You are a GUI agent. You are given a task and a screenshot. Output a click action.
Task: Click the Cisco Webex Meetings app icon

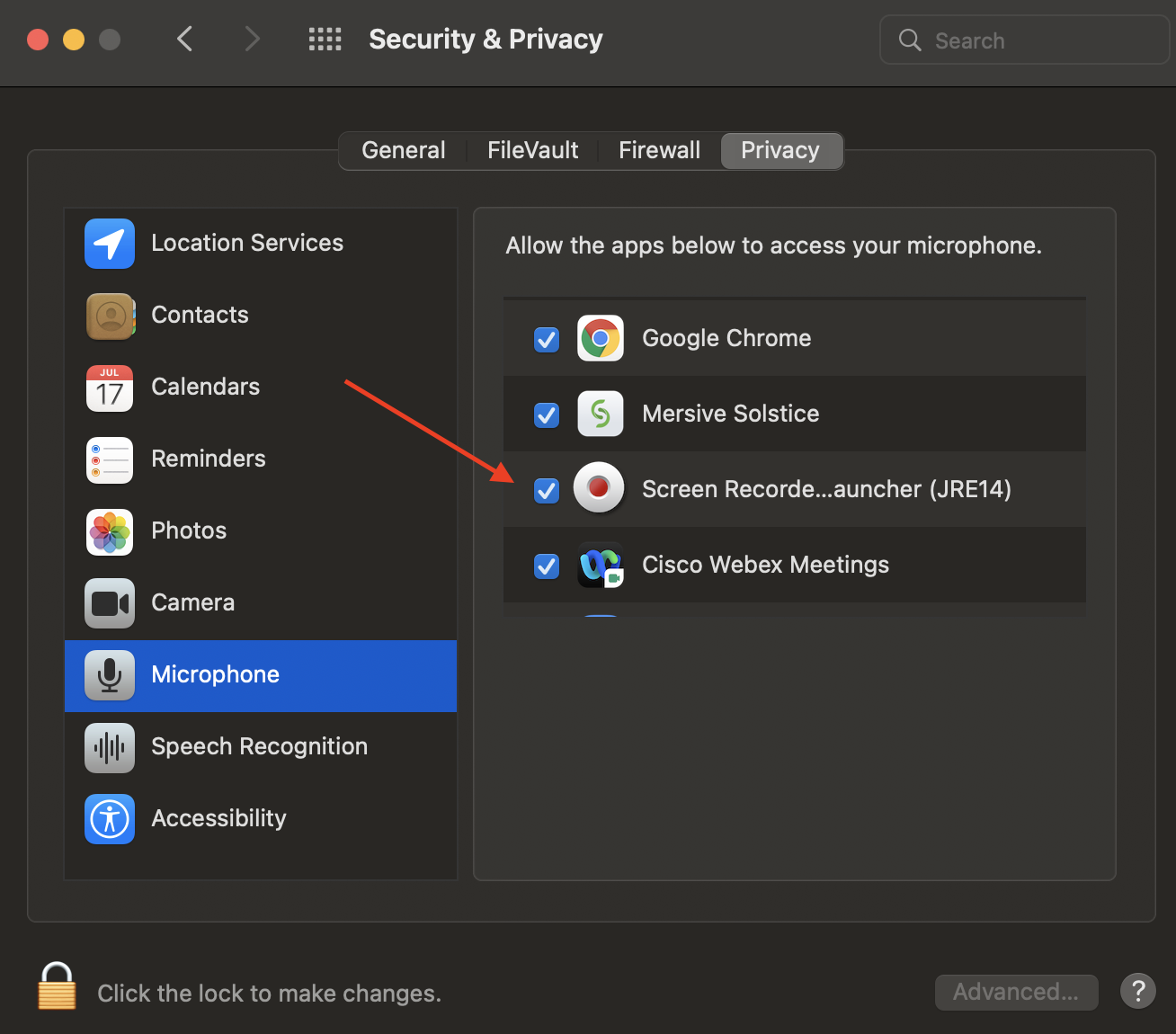601,565
